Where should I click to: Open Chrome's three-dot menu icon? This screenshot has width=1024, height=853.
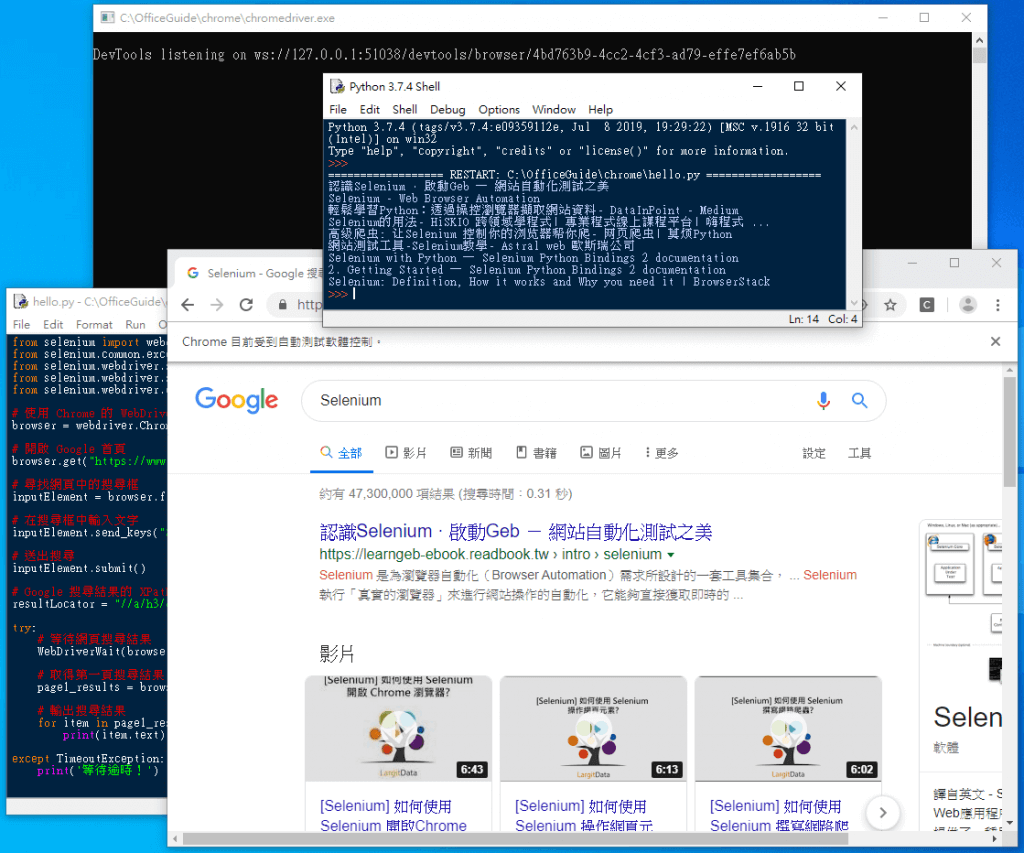(997, 305)
